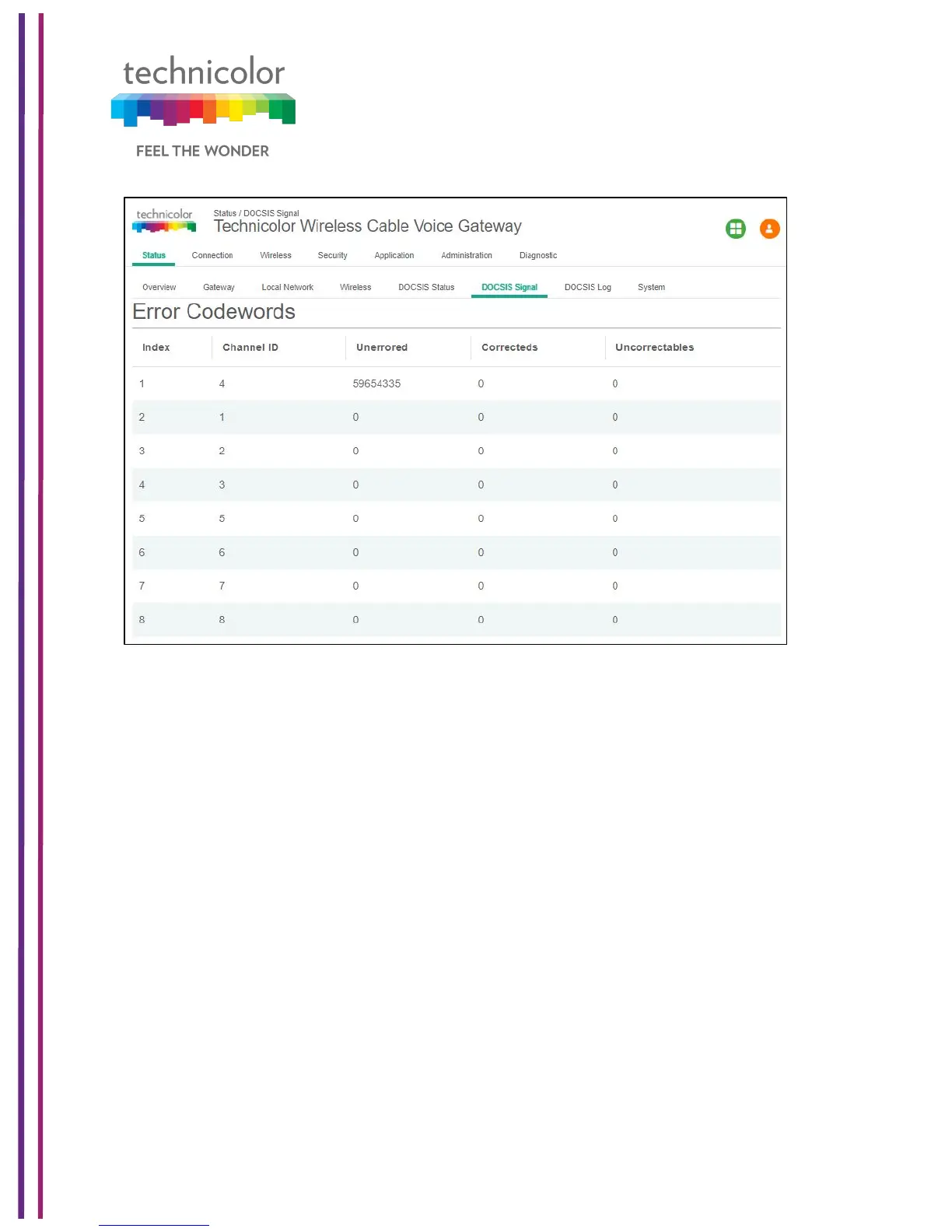Switch to the Wireless main tab
The width and height of the screenshot is (952, 1232).
(275, 255)
